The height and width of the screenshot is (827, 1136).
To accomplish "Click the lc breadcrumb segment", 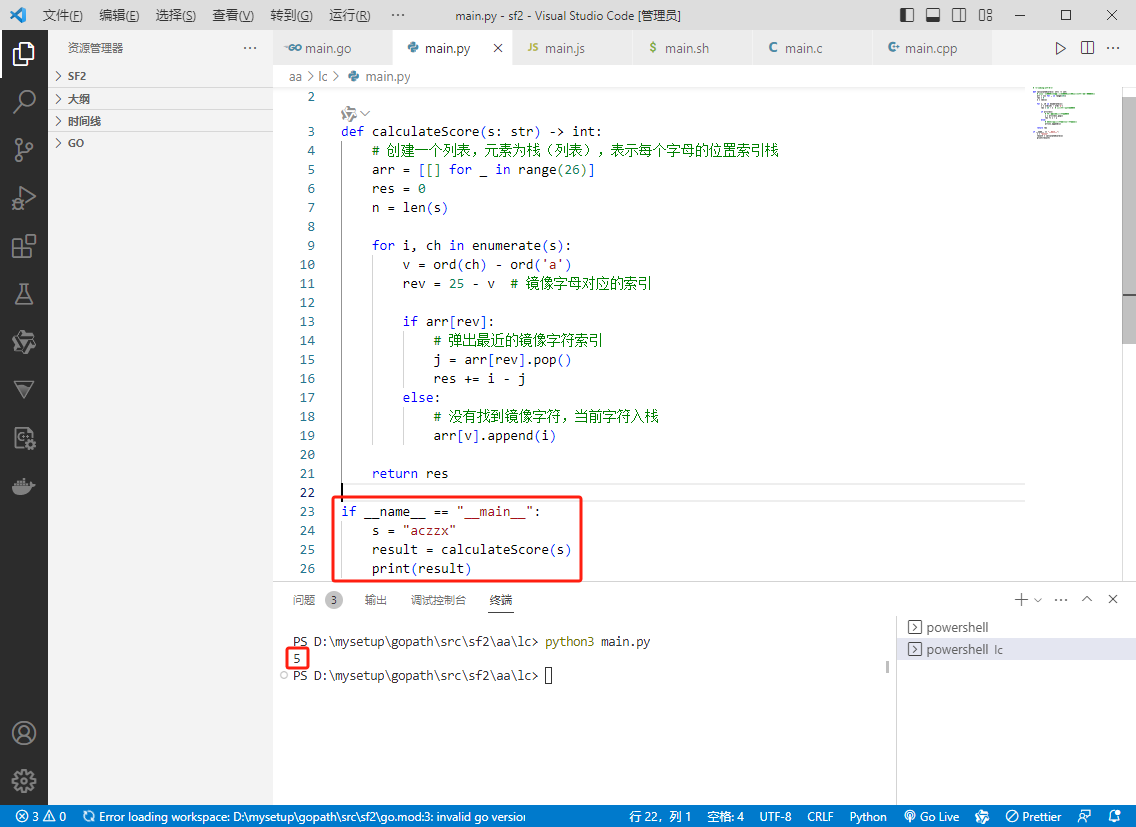I will coord(322,76).
